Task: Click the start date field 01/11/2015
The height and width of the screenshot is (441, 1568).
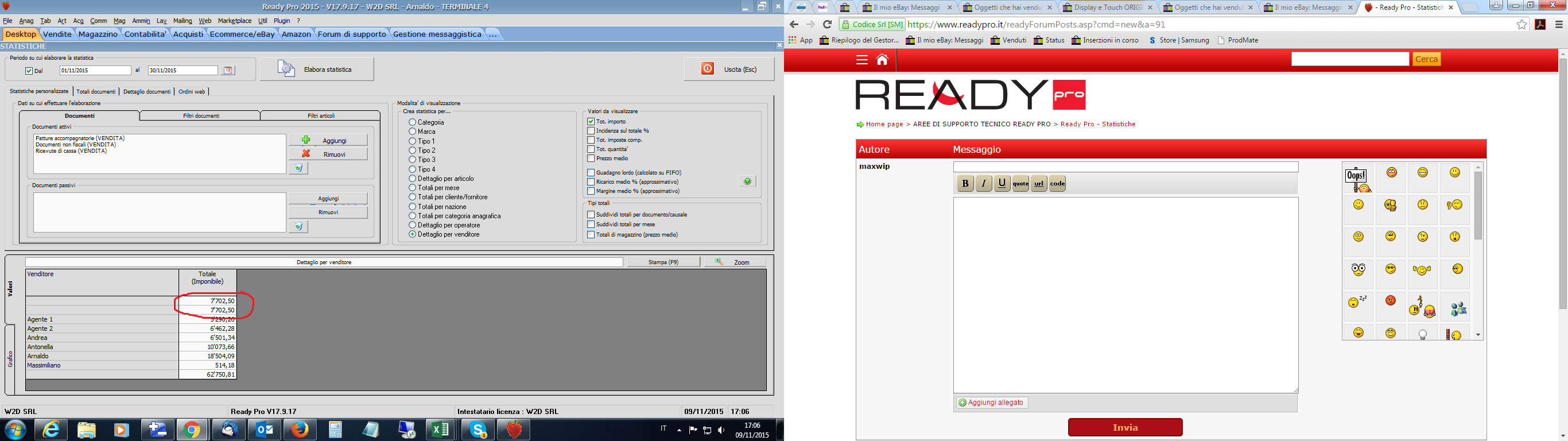Action: [x=96, y=71]
